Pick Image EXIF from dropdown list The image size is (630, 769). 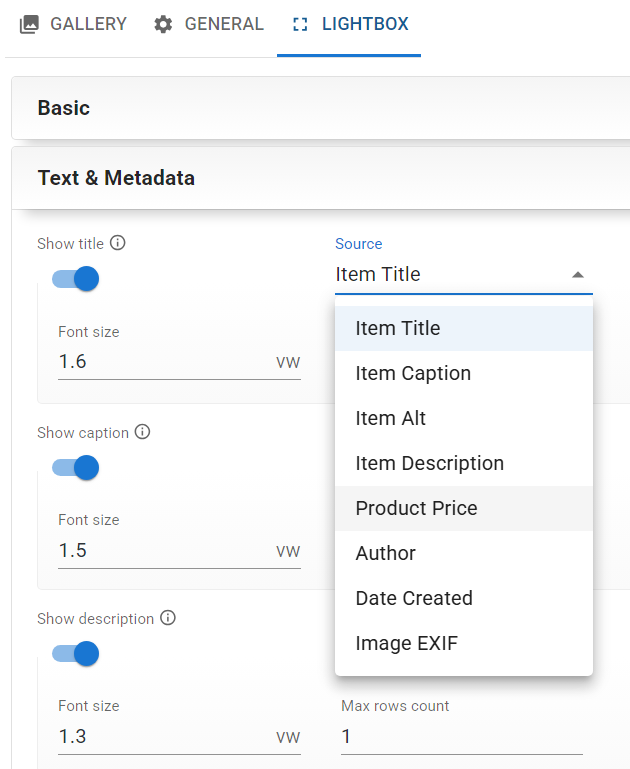point(406,643)
